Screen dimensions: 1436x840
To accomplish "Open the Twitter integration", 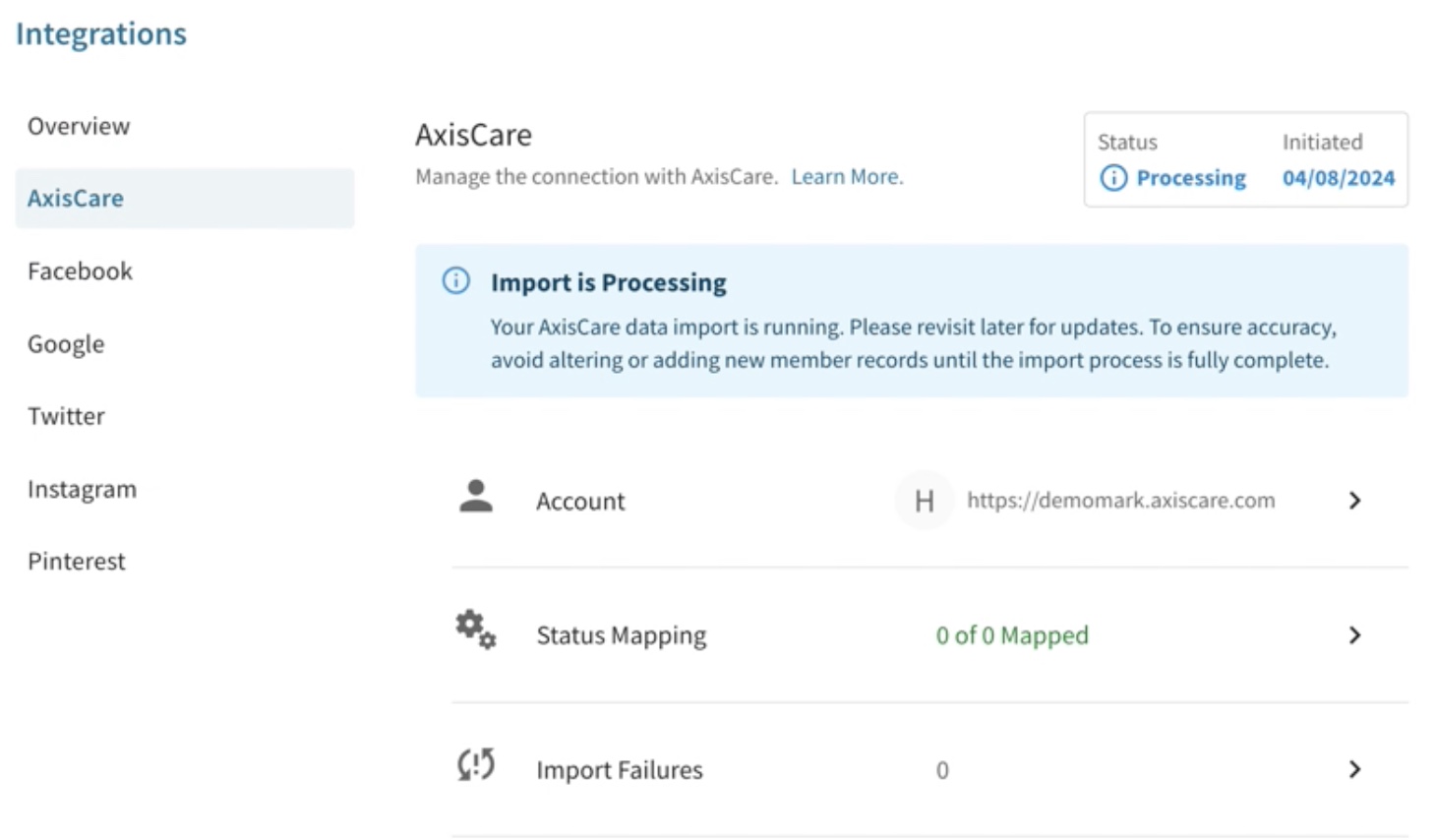I will [66, 416].
